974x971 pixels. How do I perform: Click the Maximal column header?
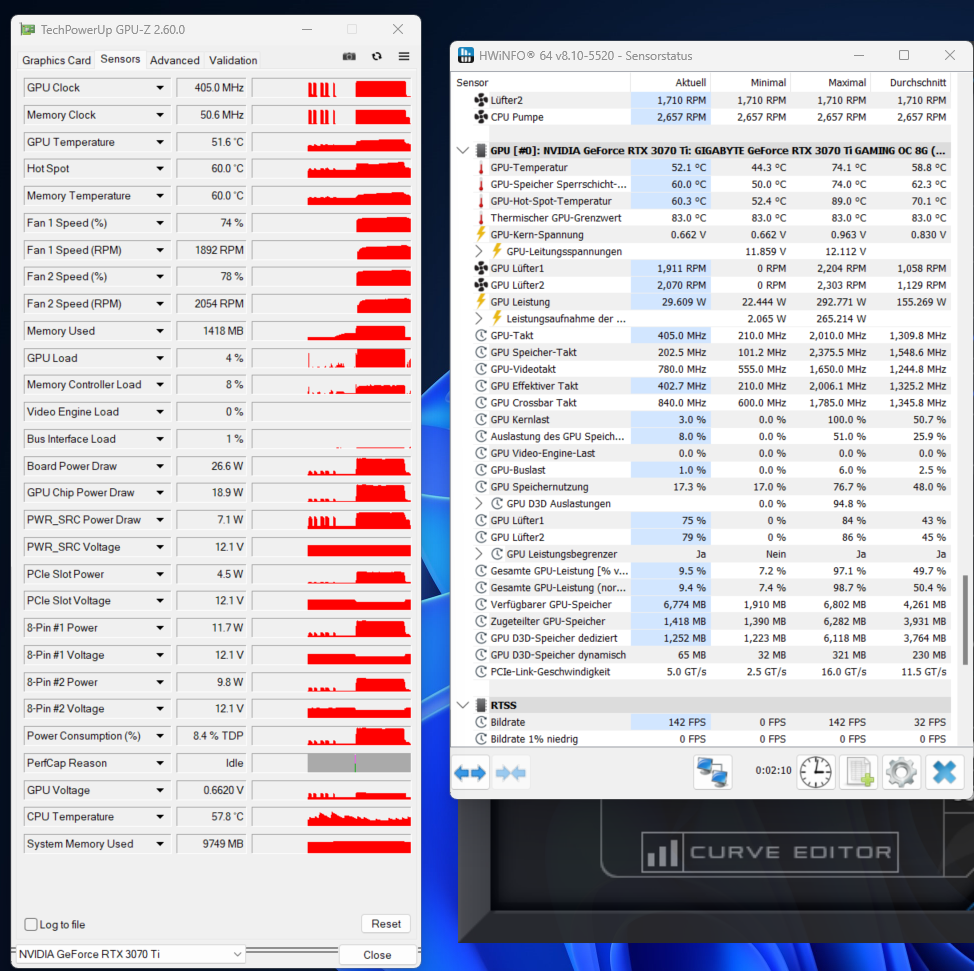[830, 83]
